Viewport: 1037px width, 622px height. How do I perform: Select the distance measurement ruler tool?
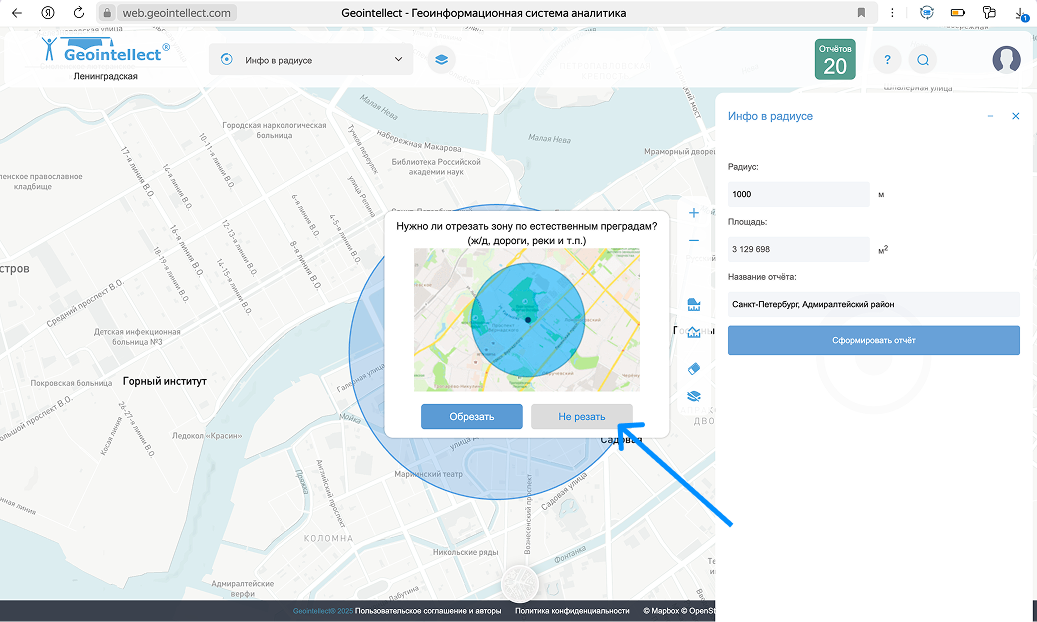tap(695, 333)
